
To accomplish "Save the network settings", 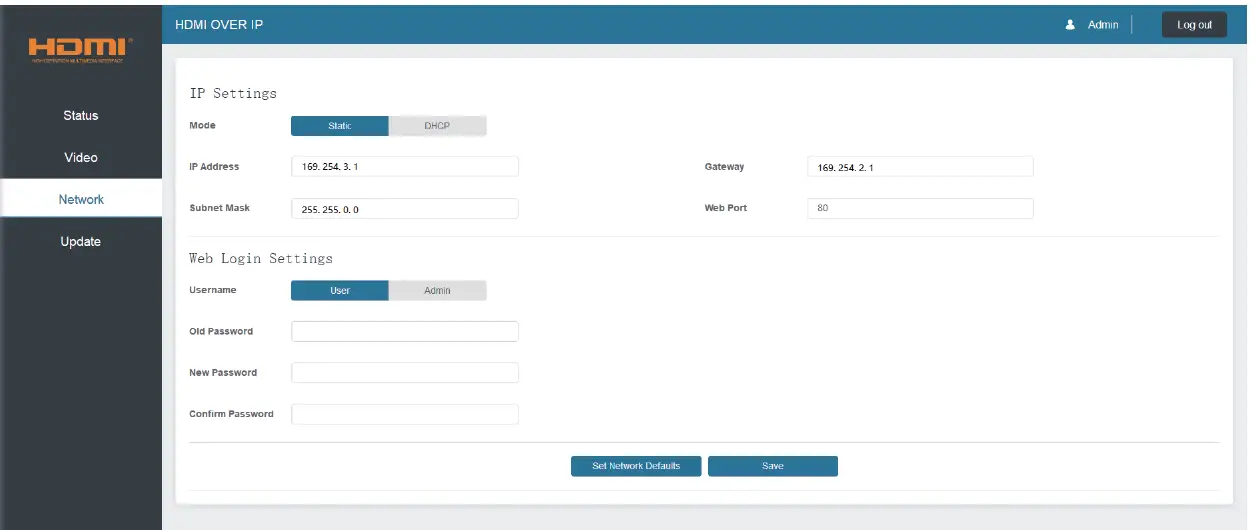I will coord(773,466).
